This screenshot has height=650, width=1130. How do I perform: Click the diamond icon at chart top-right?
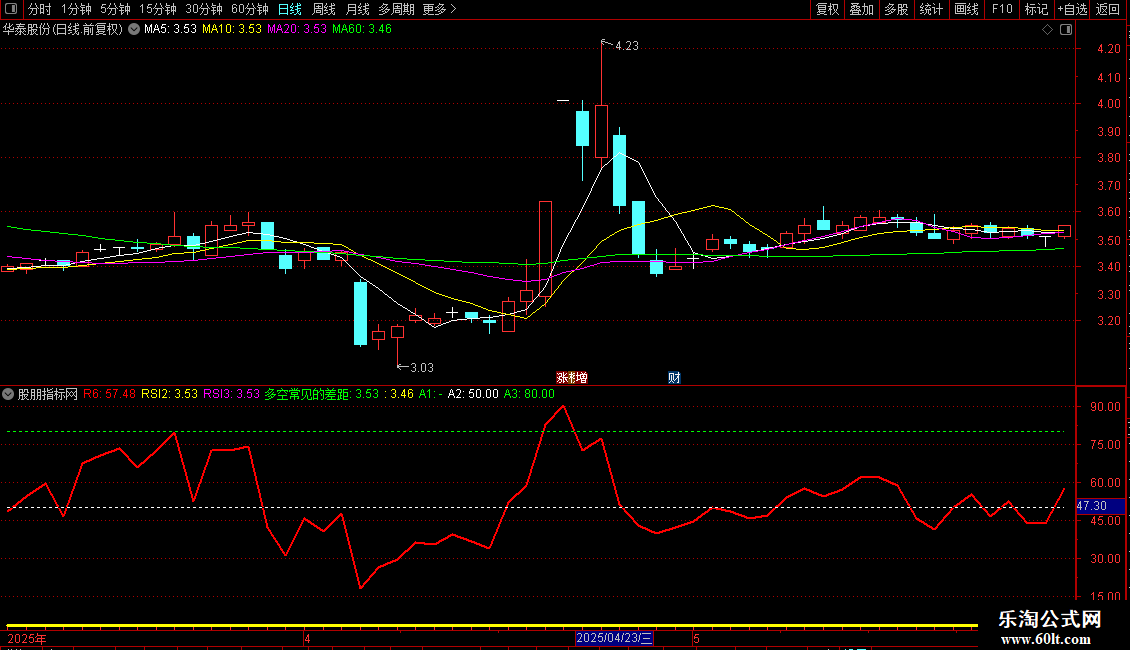point(1048,30)
